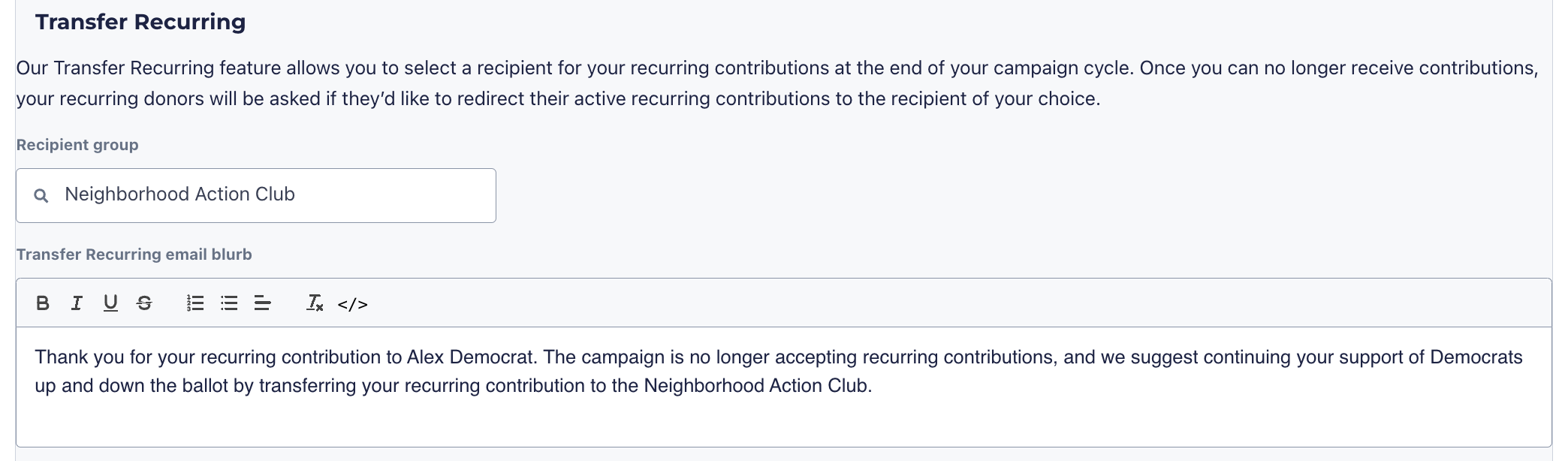Click the 'Neighborhood Action Club' text in recipient field

click(x=179, y=194)
